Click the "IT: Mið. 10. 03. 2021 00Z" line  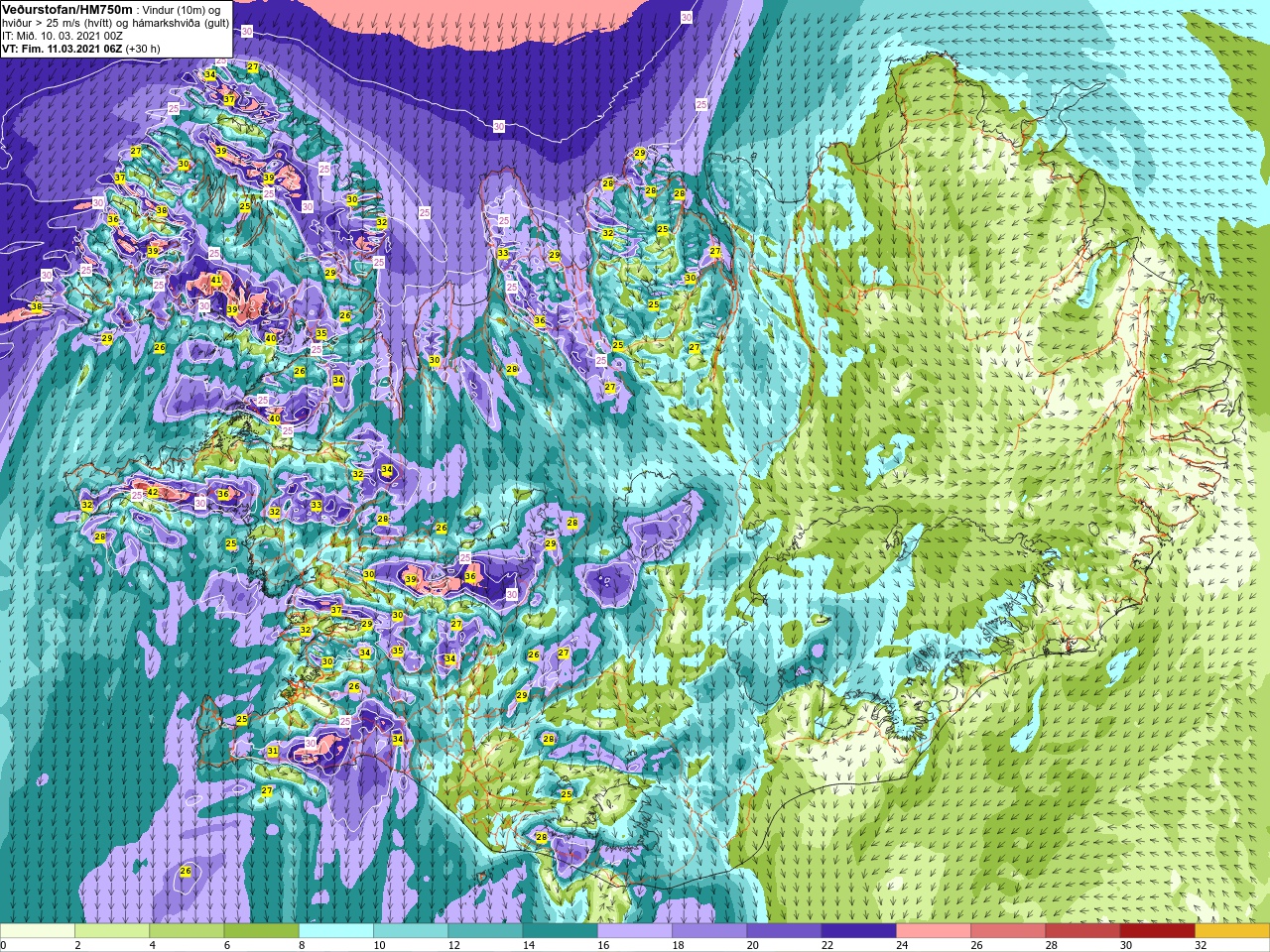click(x=63, y=36)
